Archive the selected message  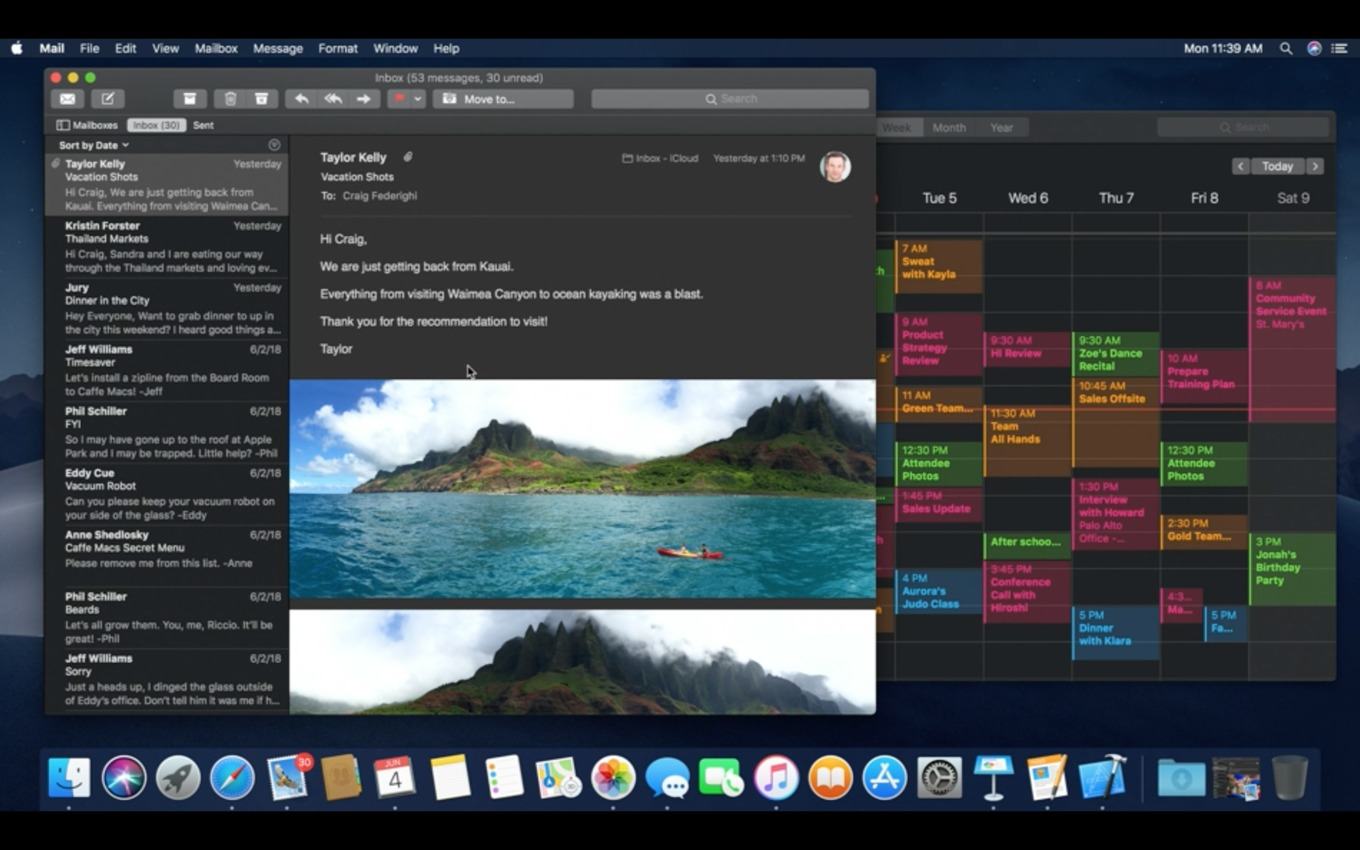pos(189,99)
